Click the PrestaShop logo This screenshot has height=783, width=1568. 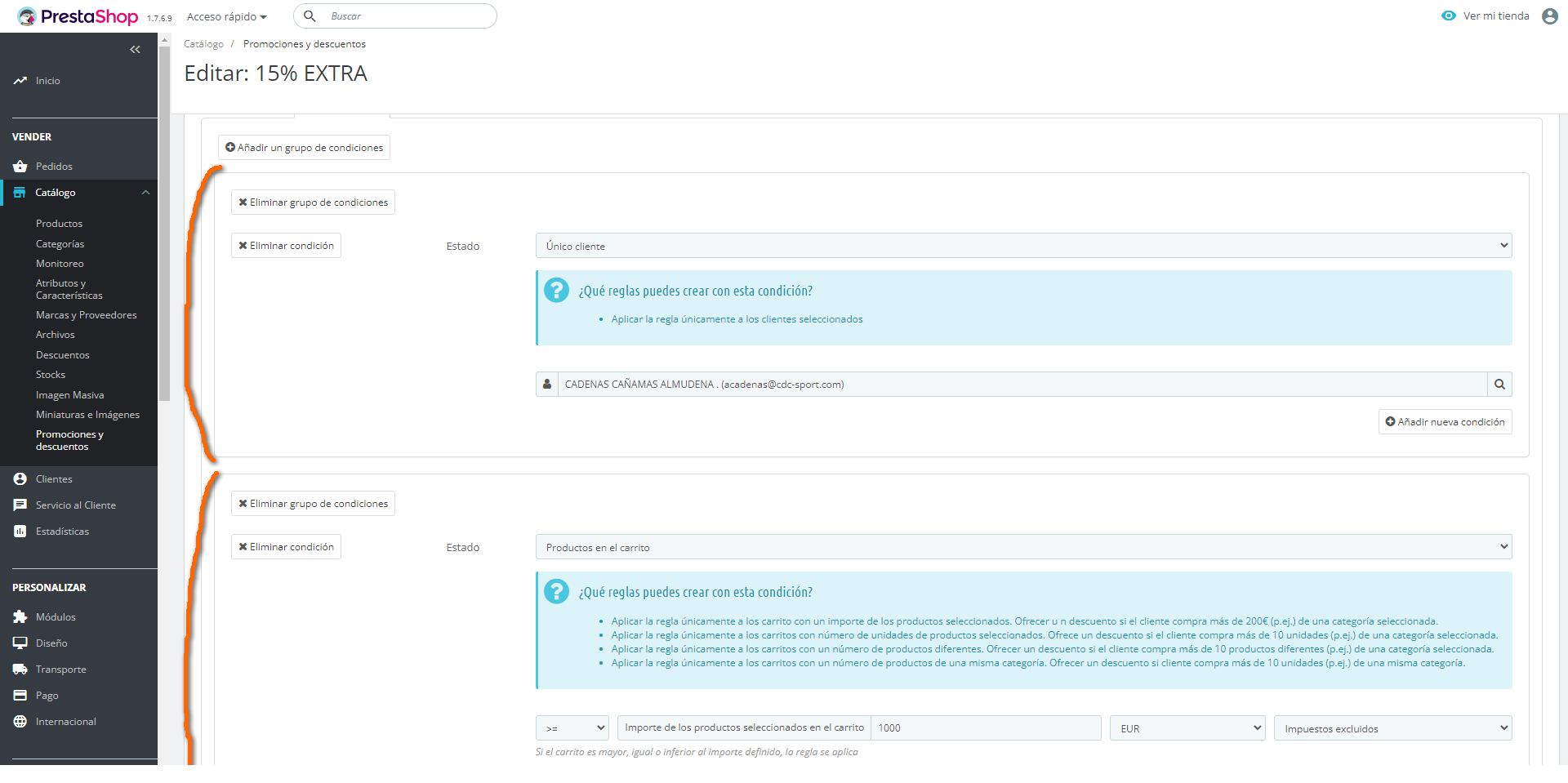(78, 16)
